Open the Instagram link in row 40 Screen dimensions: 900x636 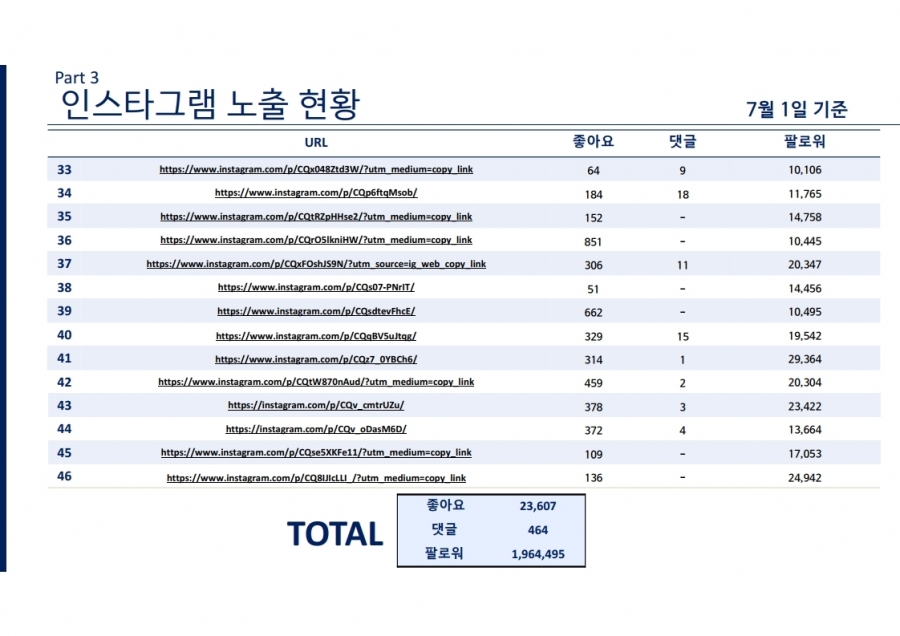[x=316, y=337]
